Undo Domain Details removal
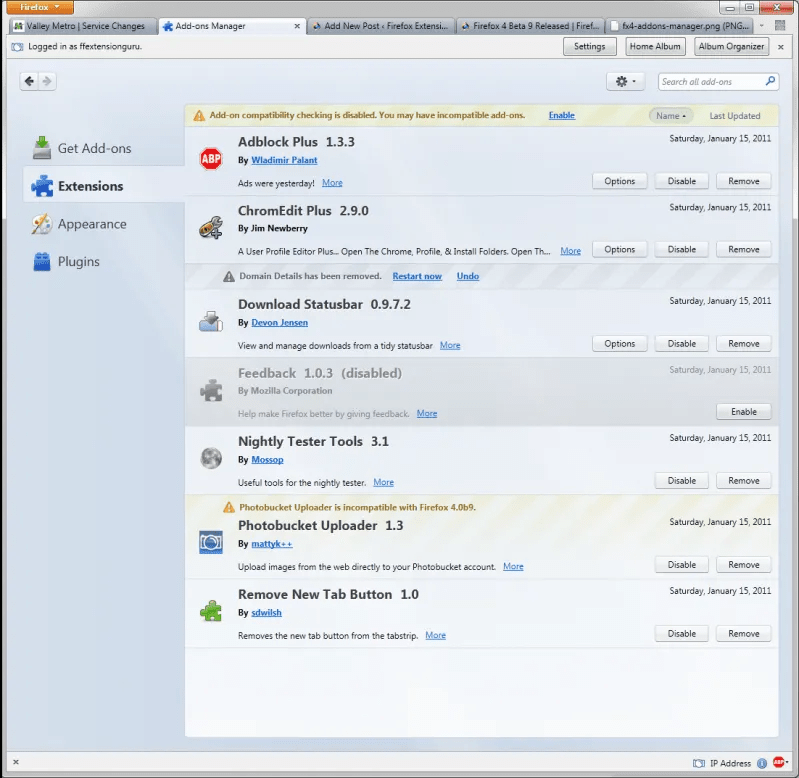 (x=468, y=276)
